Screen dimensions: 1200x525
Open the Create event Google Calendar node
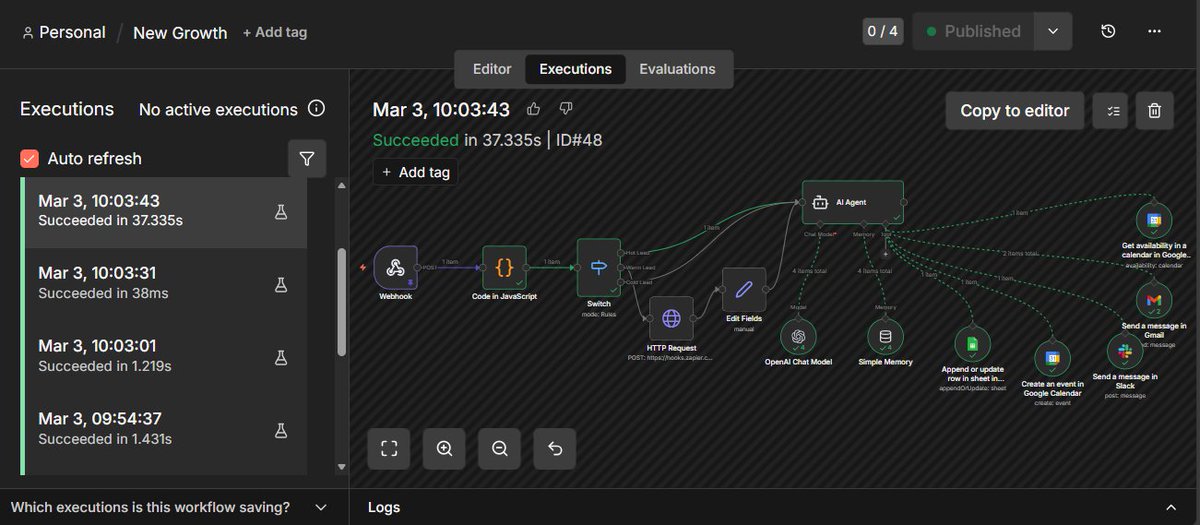(1052, 357)
